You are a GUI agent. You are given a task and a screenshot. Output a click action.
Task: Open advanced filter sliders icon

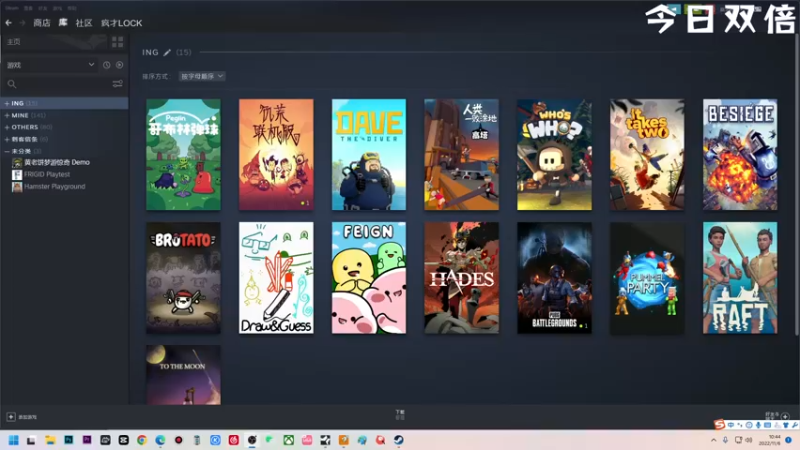(x=117, y=84)
